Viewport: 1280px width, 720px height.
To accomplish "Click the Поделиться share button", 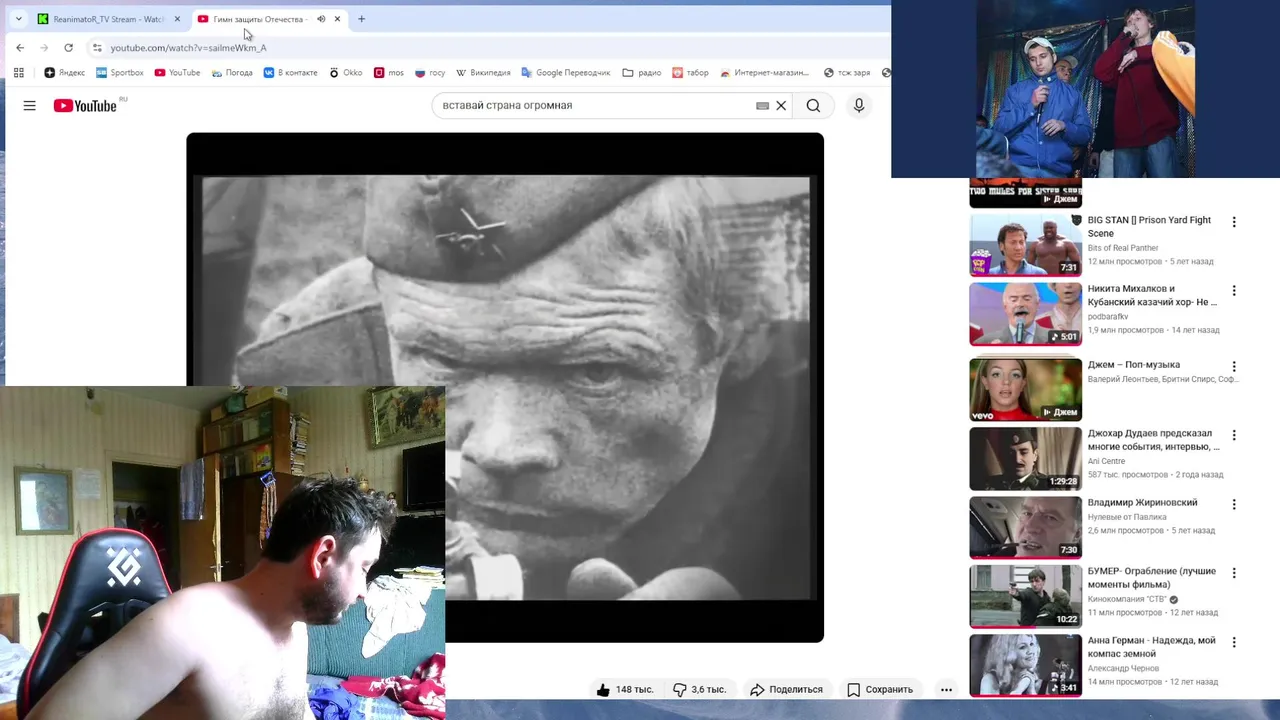I will click(786, 689).
